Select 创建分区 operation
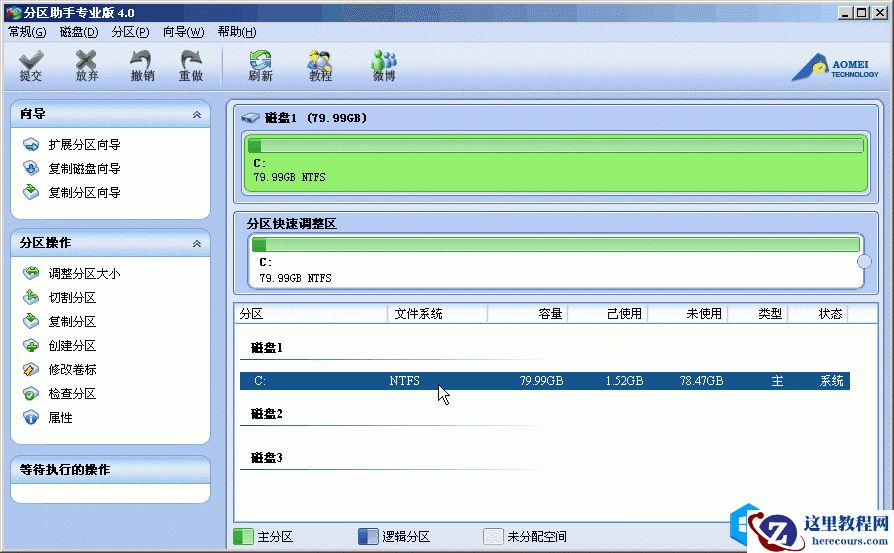Viewport: 894px width, 553px height. pyautogui.click(x=72, y=345)
